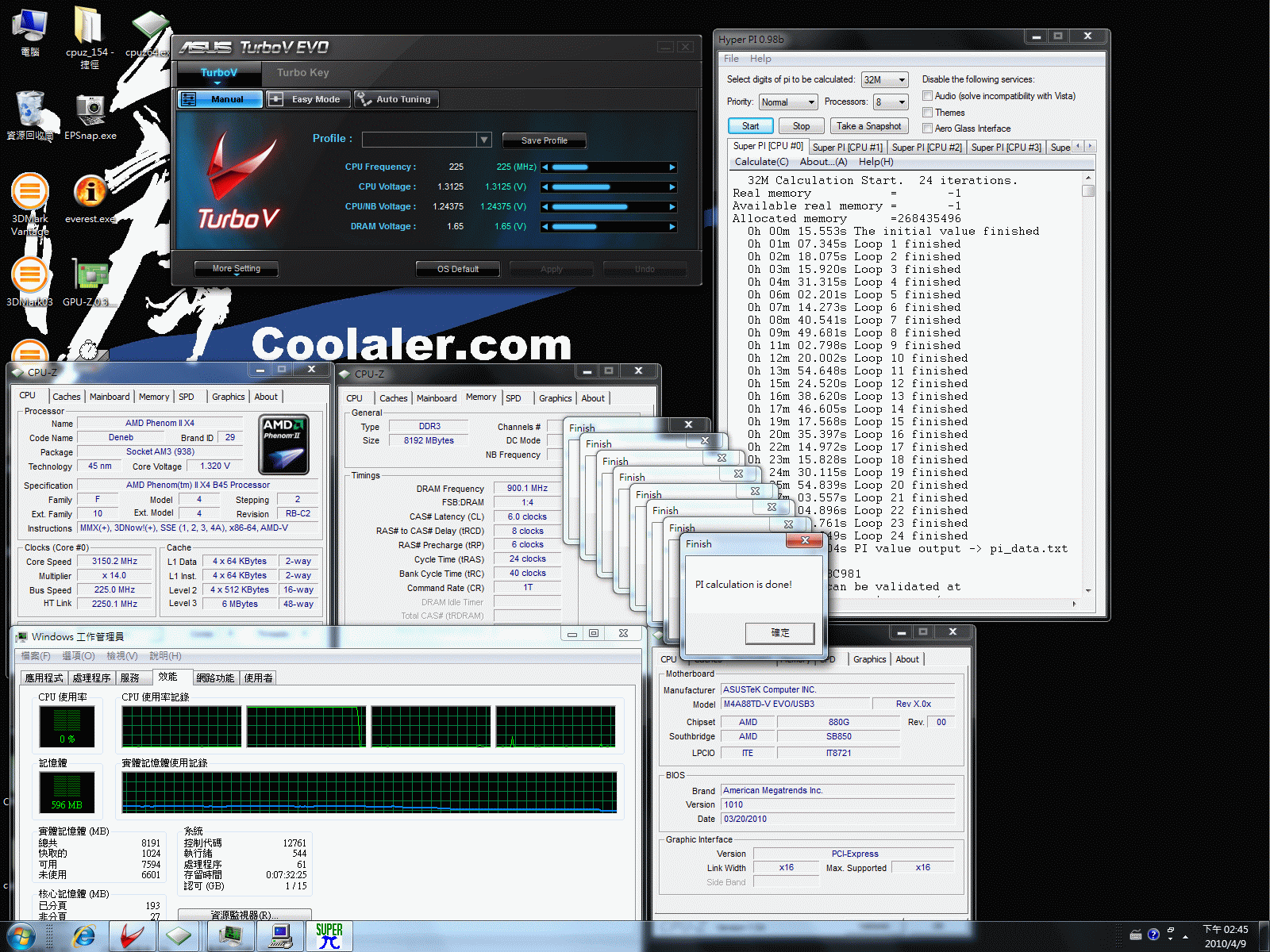Adjust the DRAM Voltage slider
1270x952 pixels.
pos(609,227)
